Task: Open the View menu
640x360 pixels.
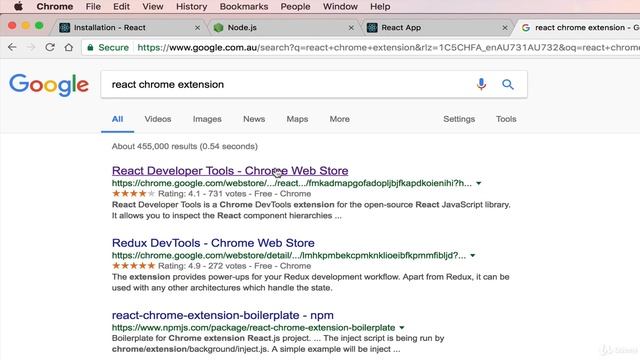Action: pyautogui.click(x=153, y=7)
